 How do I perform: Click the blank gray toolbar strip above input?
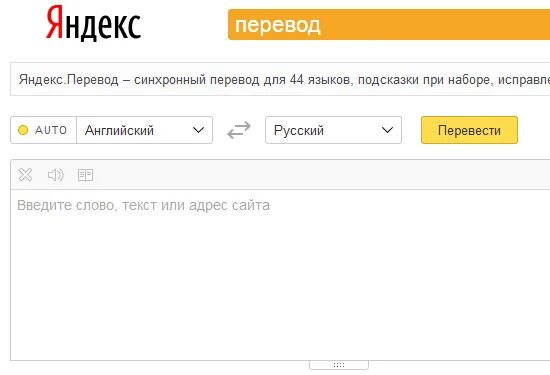click(321, 175)
